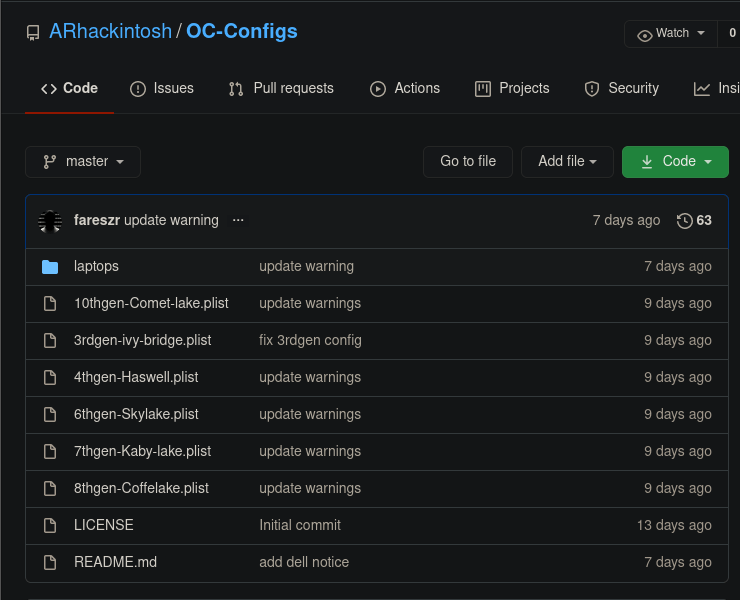Open the laptops folder icon
This screenshot has height=600, width=740.
[x=50, y=267]
